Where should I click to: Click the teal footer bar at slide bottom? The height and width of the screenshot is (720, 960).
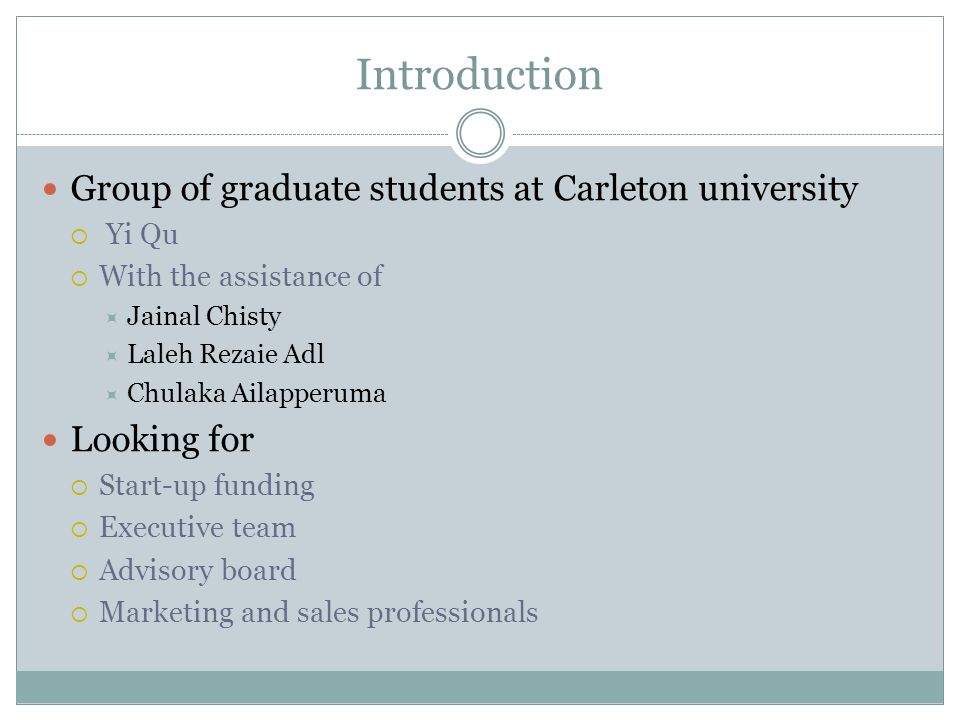coord(480,687)
